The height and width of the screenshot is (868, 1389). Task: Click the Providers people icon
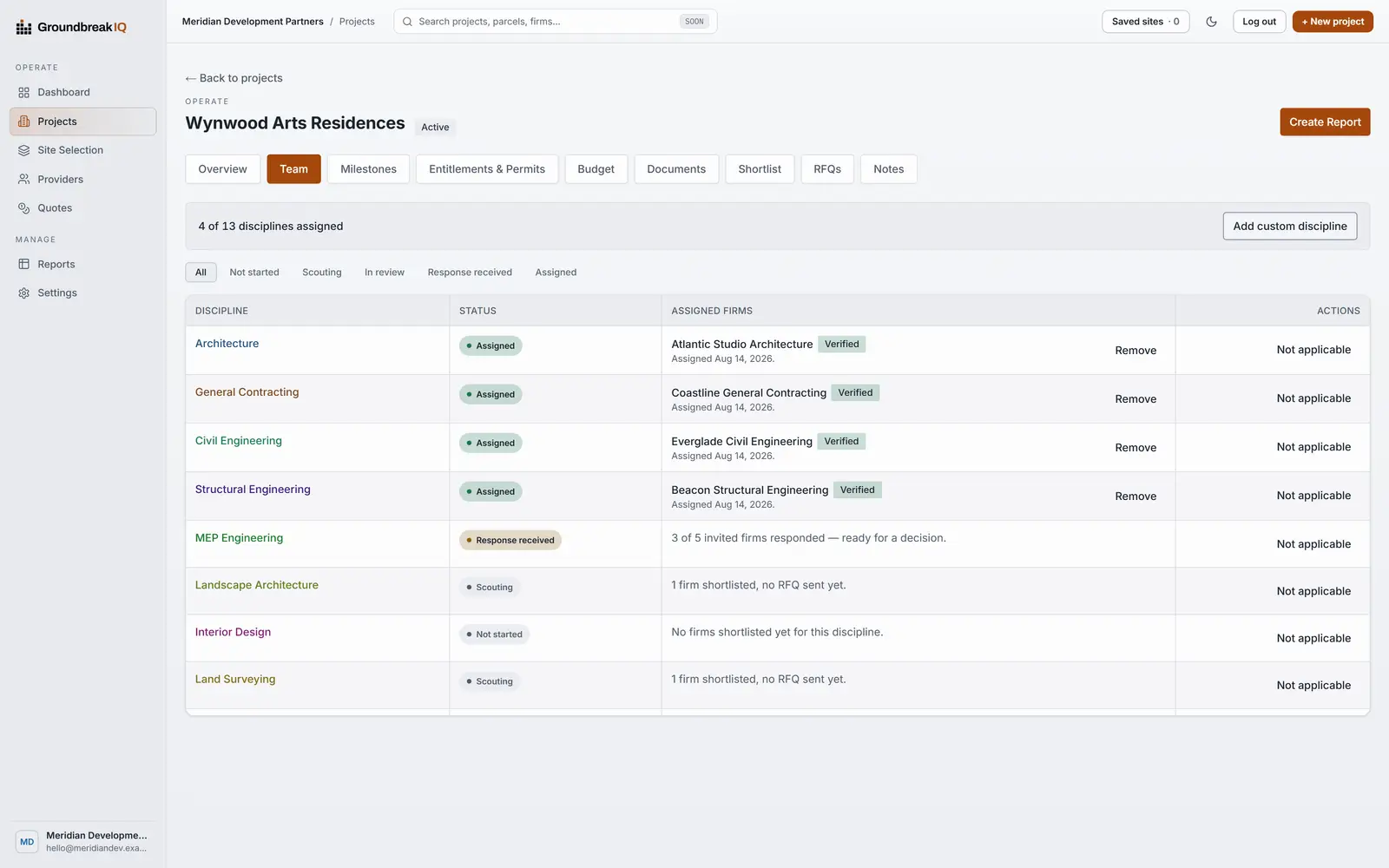(24, 180)
